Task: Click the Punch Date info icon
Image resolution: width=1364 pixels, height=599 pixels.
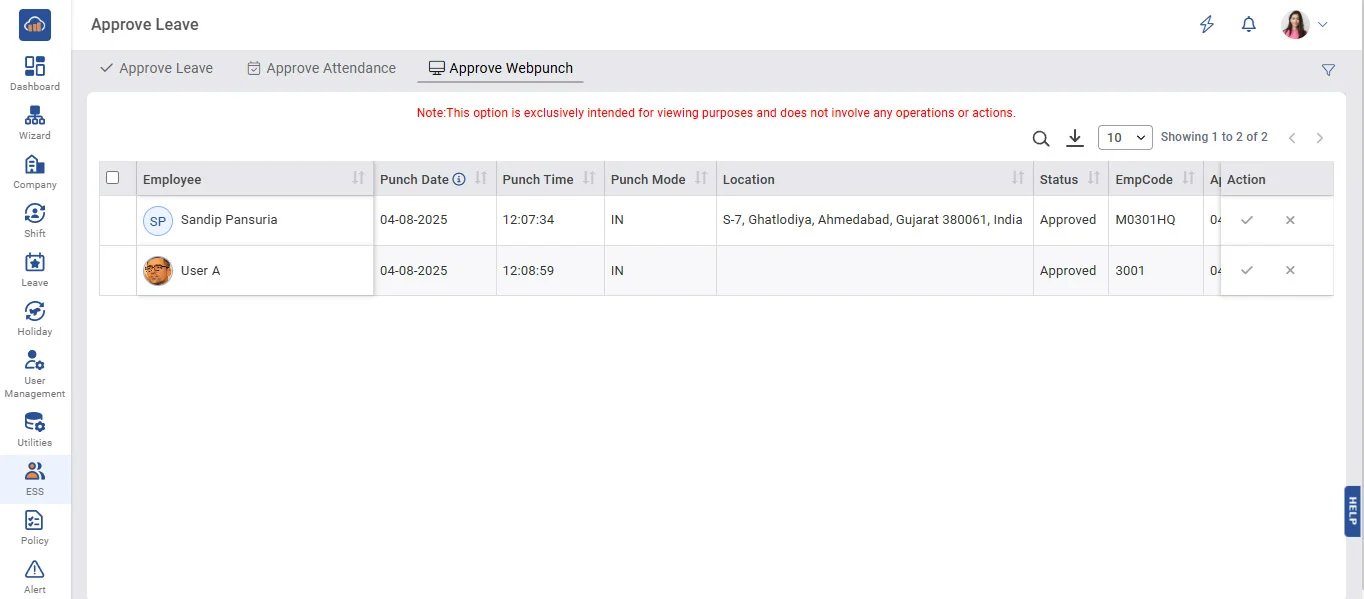Action: coord(459,180)
